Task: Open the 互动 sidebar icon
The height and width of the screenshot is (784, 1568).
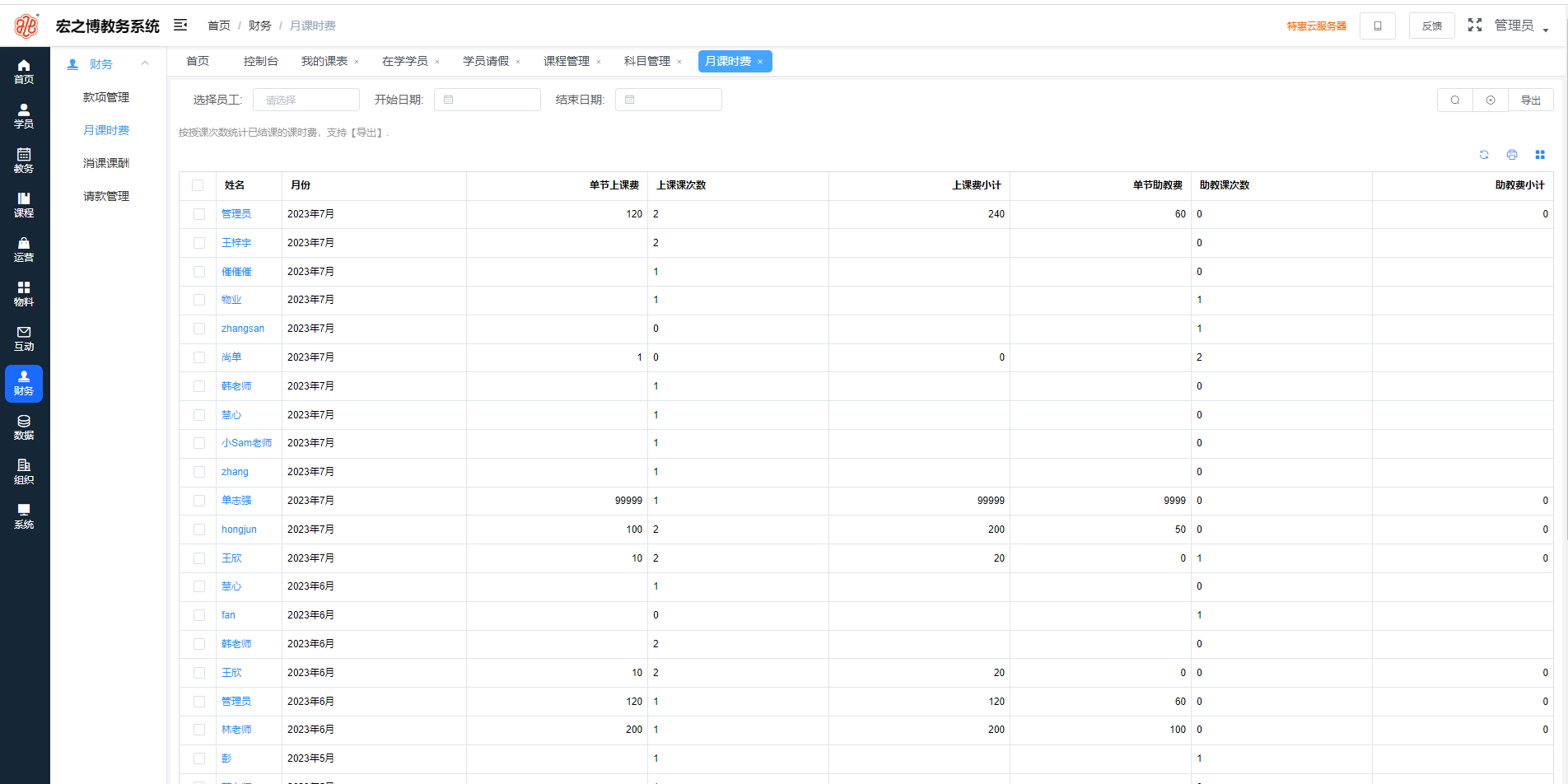Action: [x=24, y=339]
